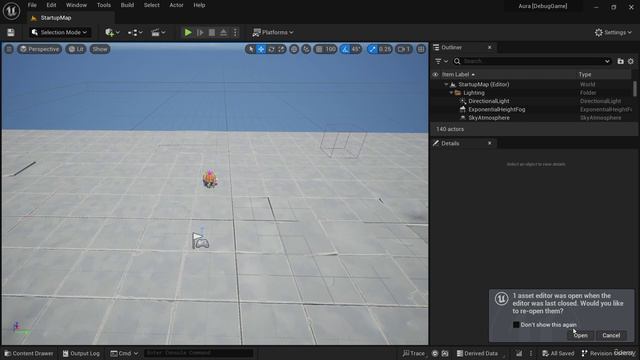Image resolution: width=640 pixels, height=360 pixels.
Task: Open viewport options hamburger menu
Action: coord(9,49)
